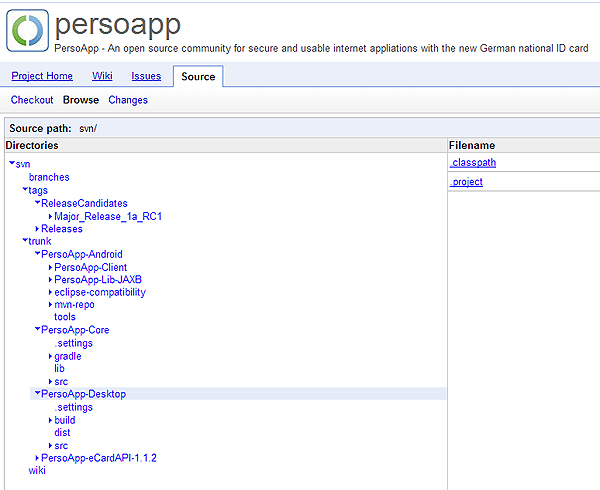The image size is (600, 490).
Task: Open the Changes sub-navigation link
Action: (128, 100)
